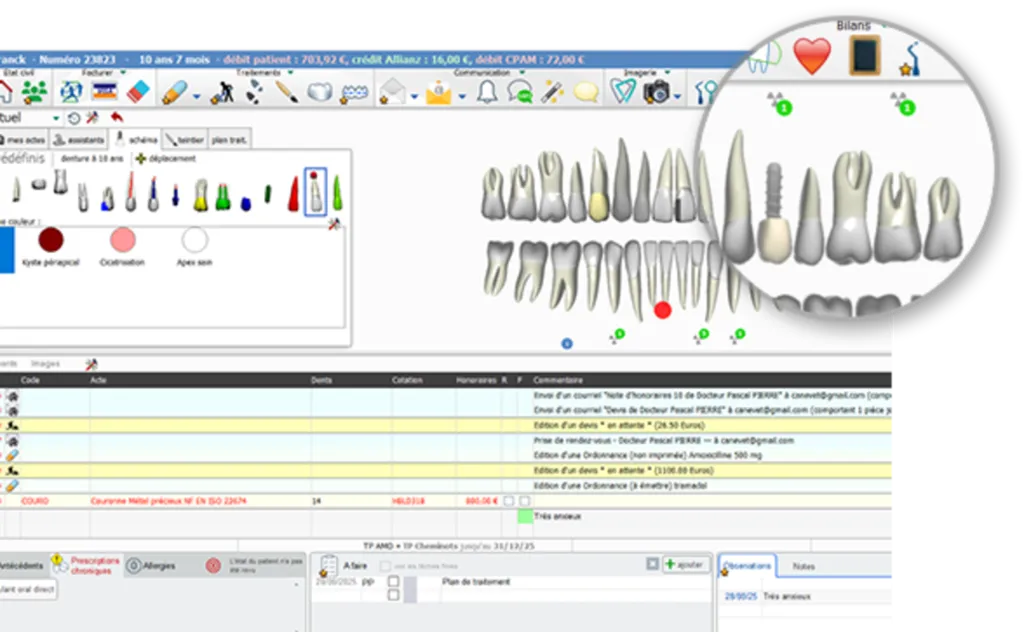1024x632 pixels.
Task: Select the red-topped tooth symbol in the palette
Action: click(x=313, y=190)
